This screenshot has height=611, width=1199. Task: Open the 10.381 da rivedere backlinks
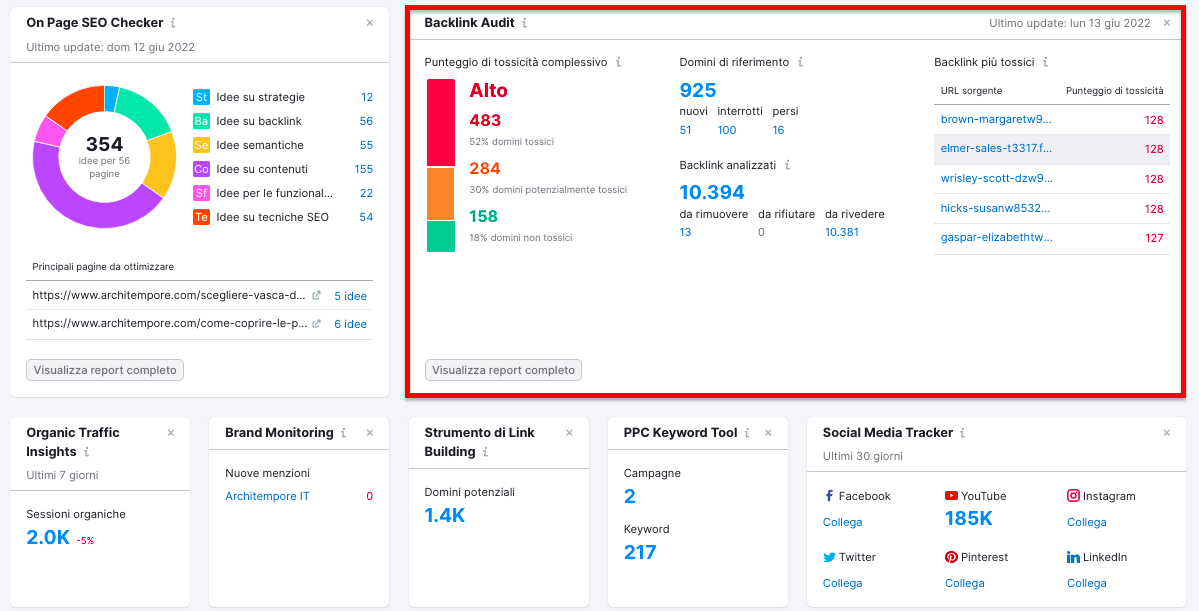[x=841, y=232]
